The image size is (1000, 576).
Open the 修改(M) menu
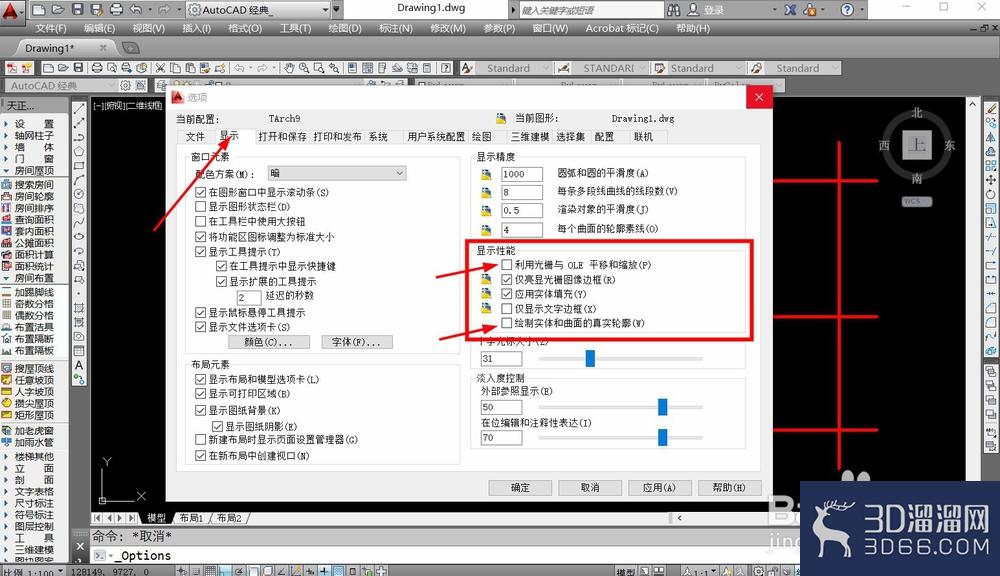[448, 28]
